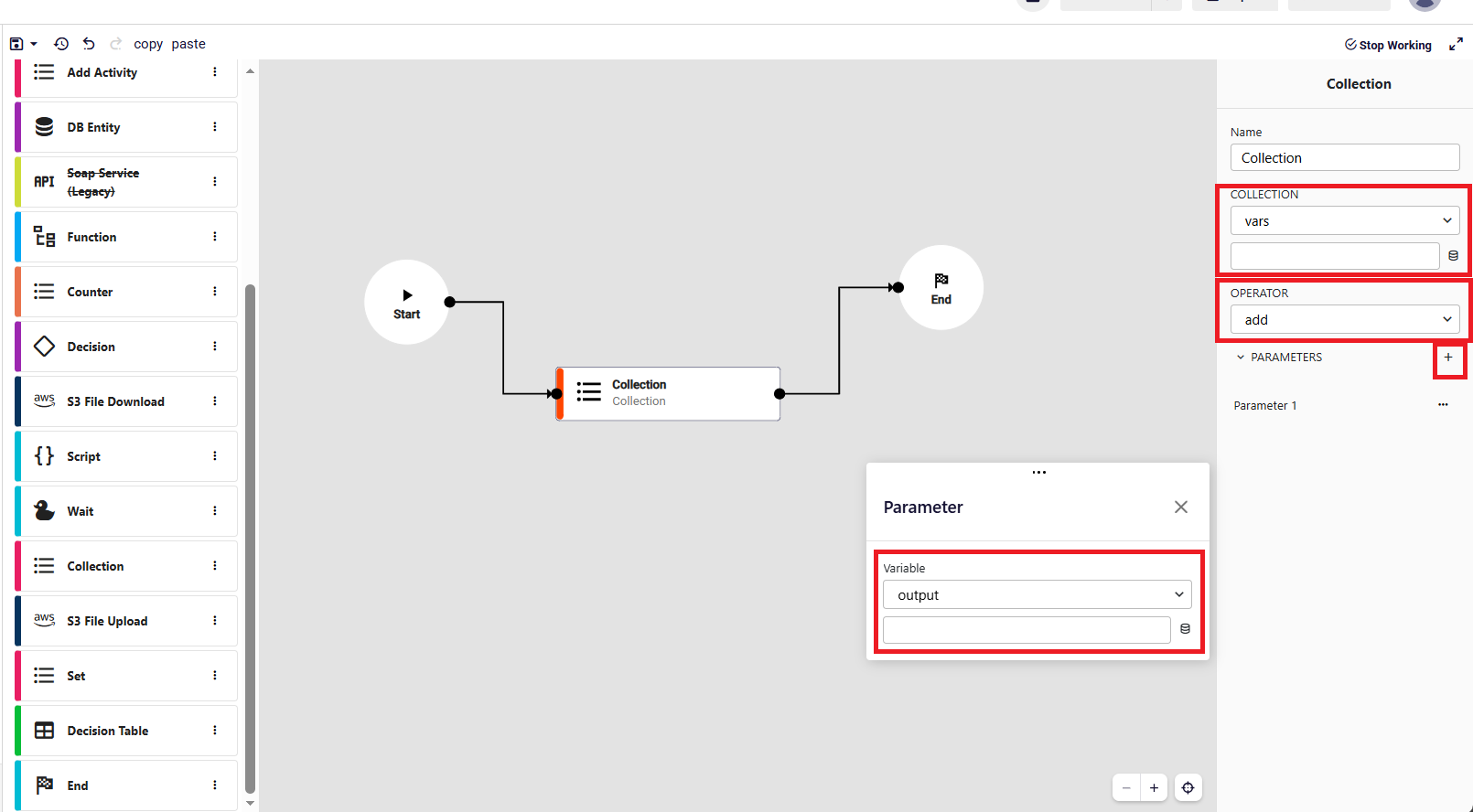The height and width of the screenshot is (812, 1473).
Task: Click palette scroll up arrow
Action: pos(251,70)
